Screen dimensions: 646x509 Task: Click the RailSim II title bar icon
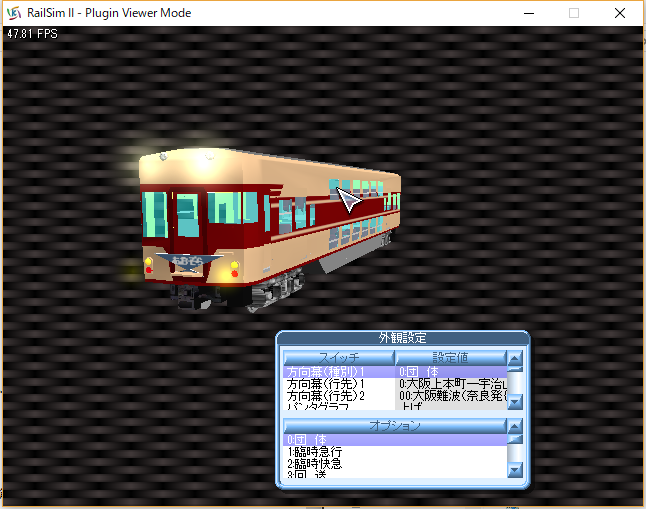(13, 13)
